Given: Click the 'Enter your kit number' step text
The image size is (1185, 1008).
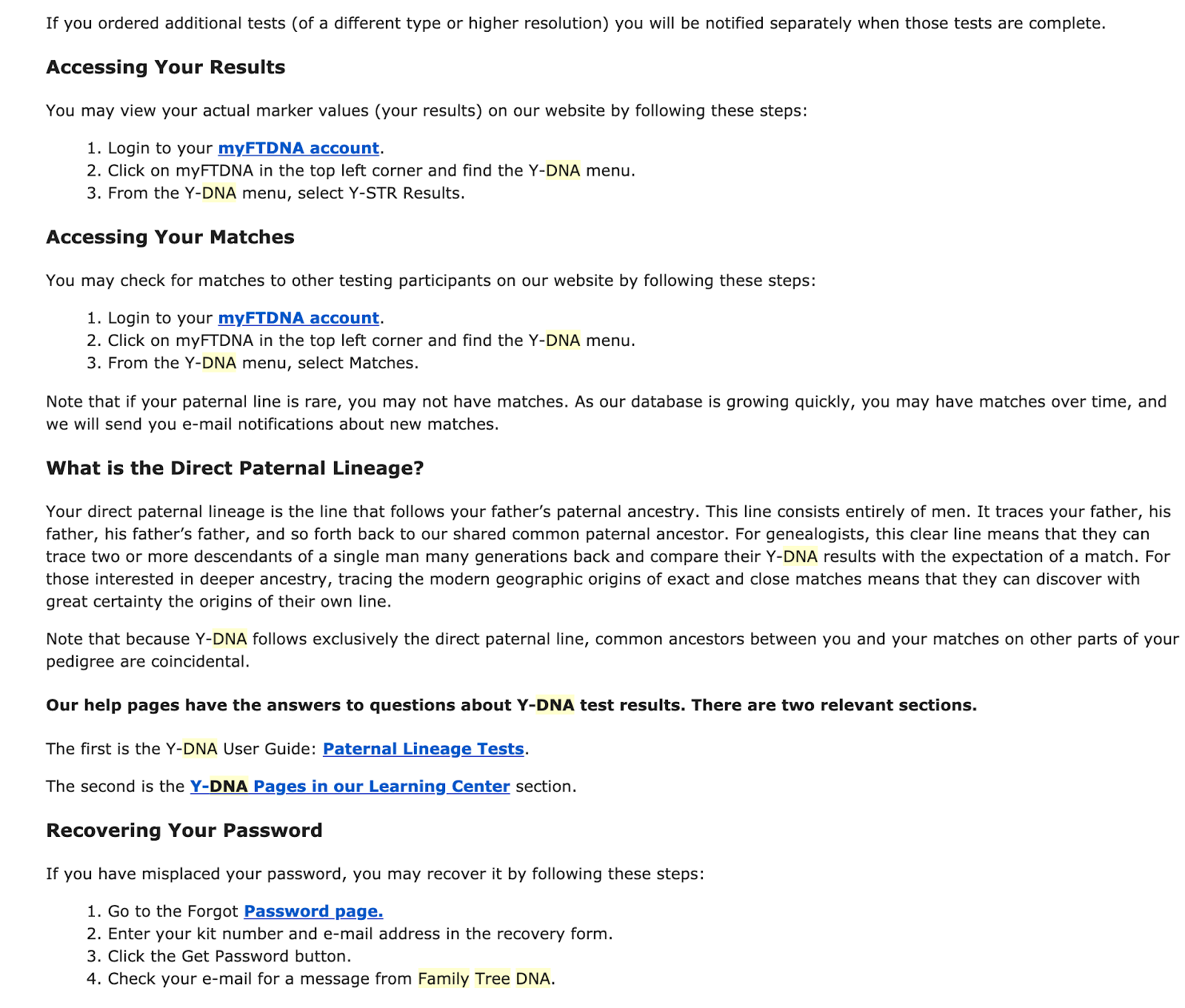Looking at the screenshot, I should pyautogui.click(x=360, y=934).
